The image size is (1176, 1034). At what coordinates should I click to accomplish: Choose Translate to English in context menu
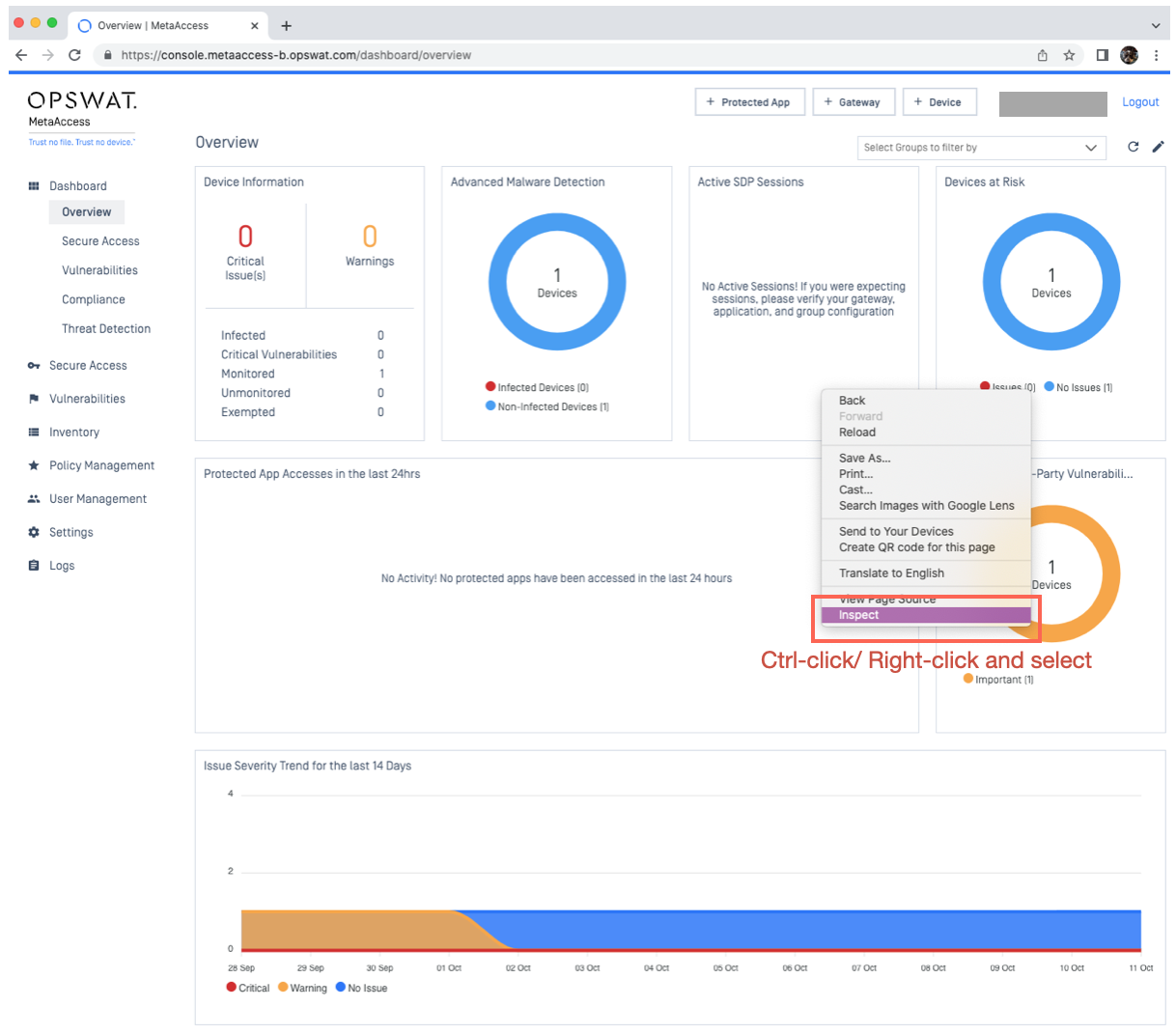click(926, 573)
